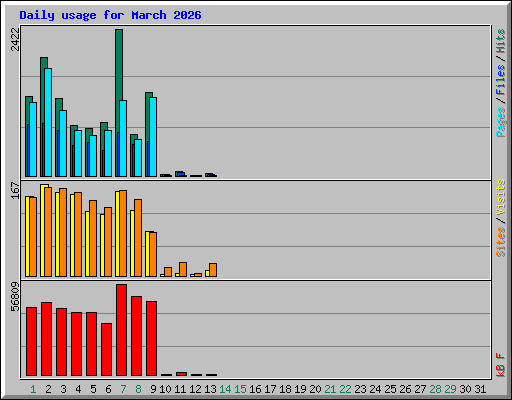This screenshot has height=400, width=512.
Task: Click the red KB bar for day 1
Action: (x=31, y=342)
